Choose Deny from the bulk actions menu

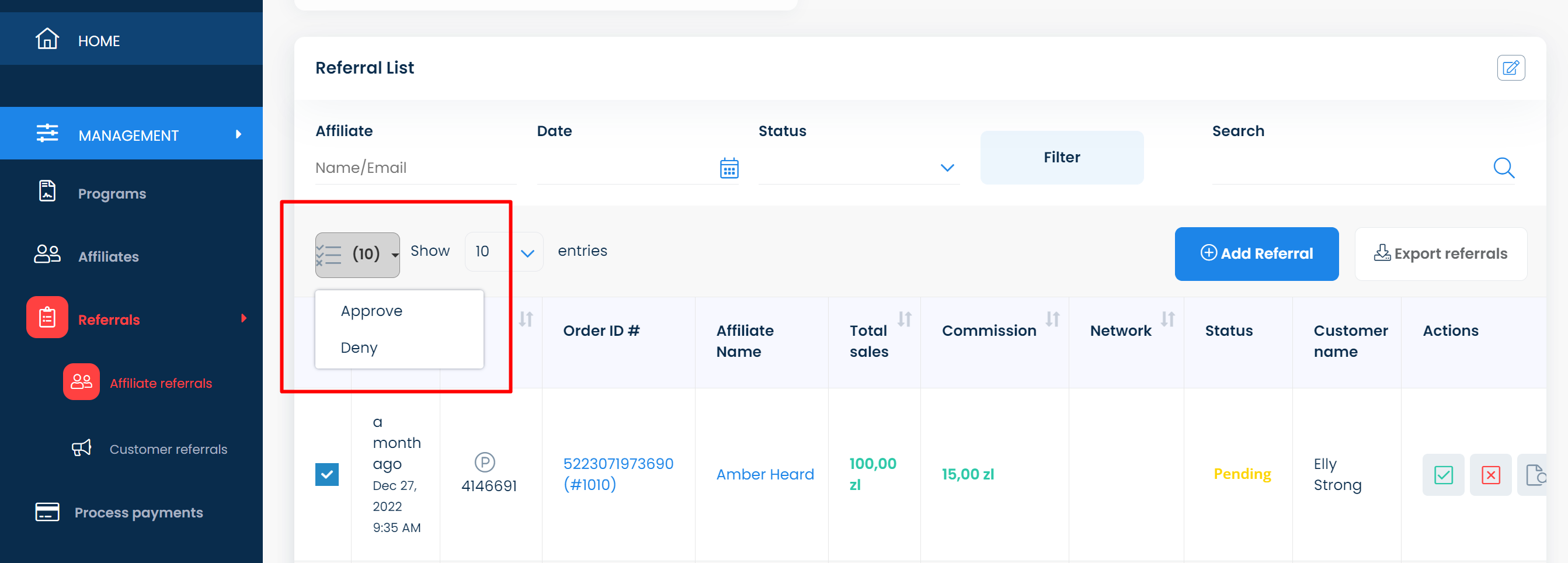point(359,347)
